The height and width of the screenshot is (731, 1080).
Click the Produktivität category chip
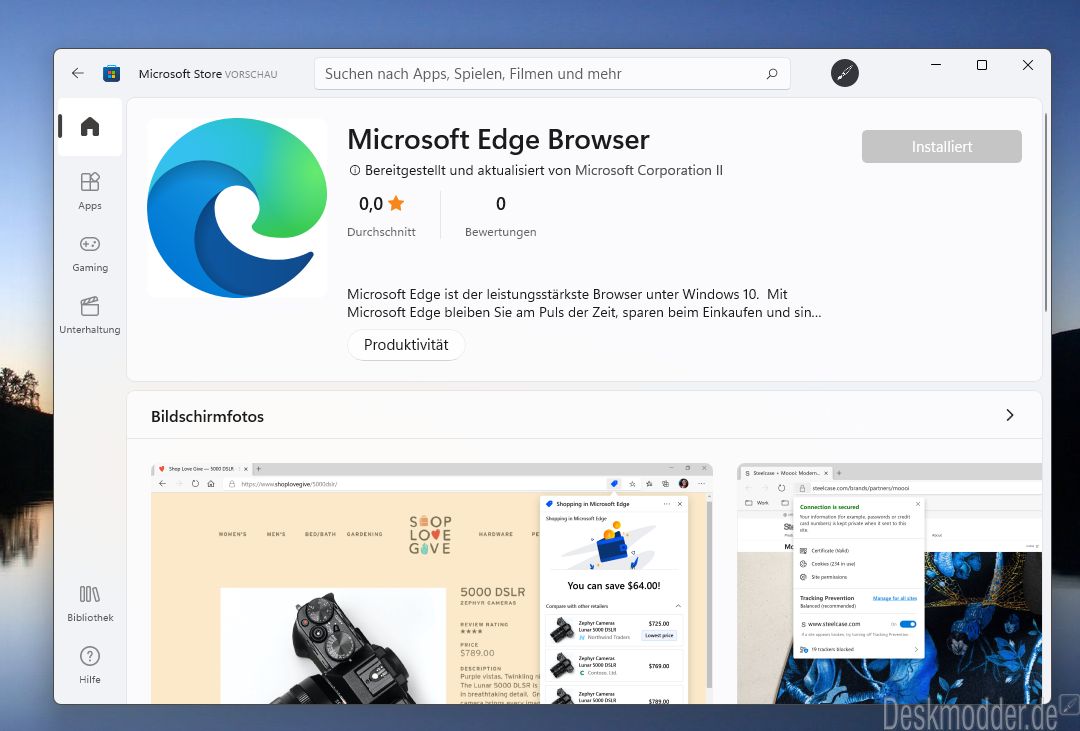click(406, 344)
